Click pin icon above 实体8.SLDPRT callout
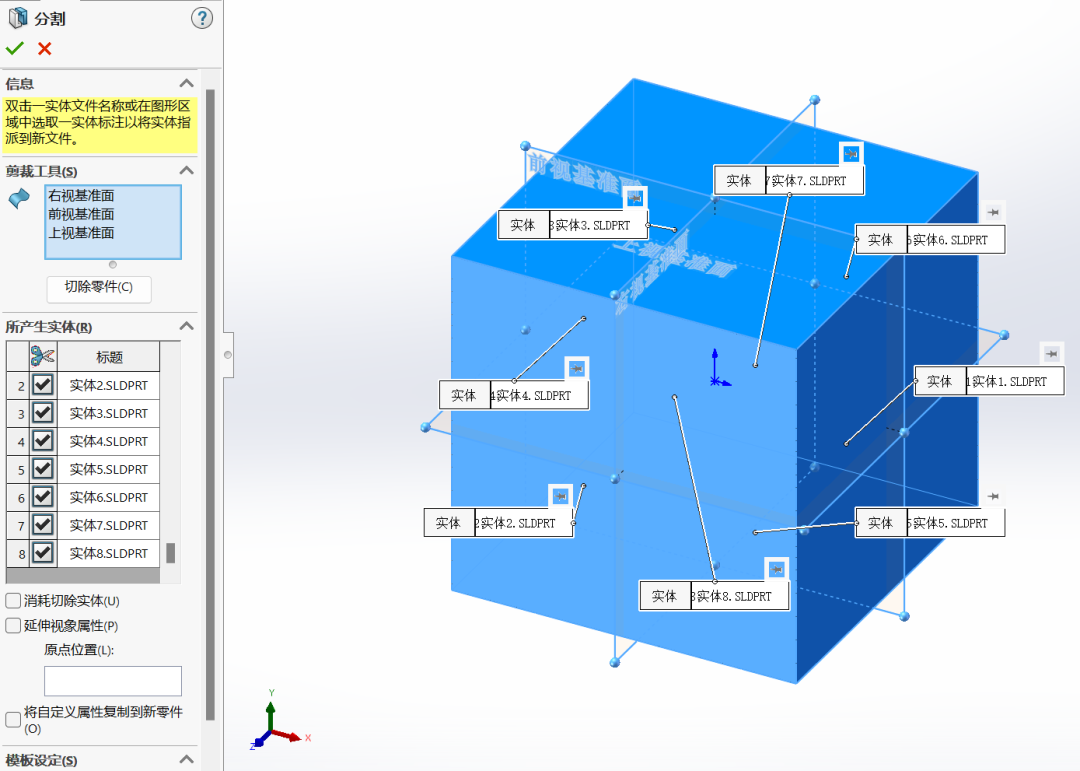The height and width of the screenshot is (771, 1080). (x=776, y=569)
